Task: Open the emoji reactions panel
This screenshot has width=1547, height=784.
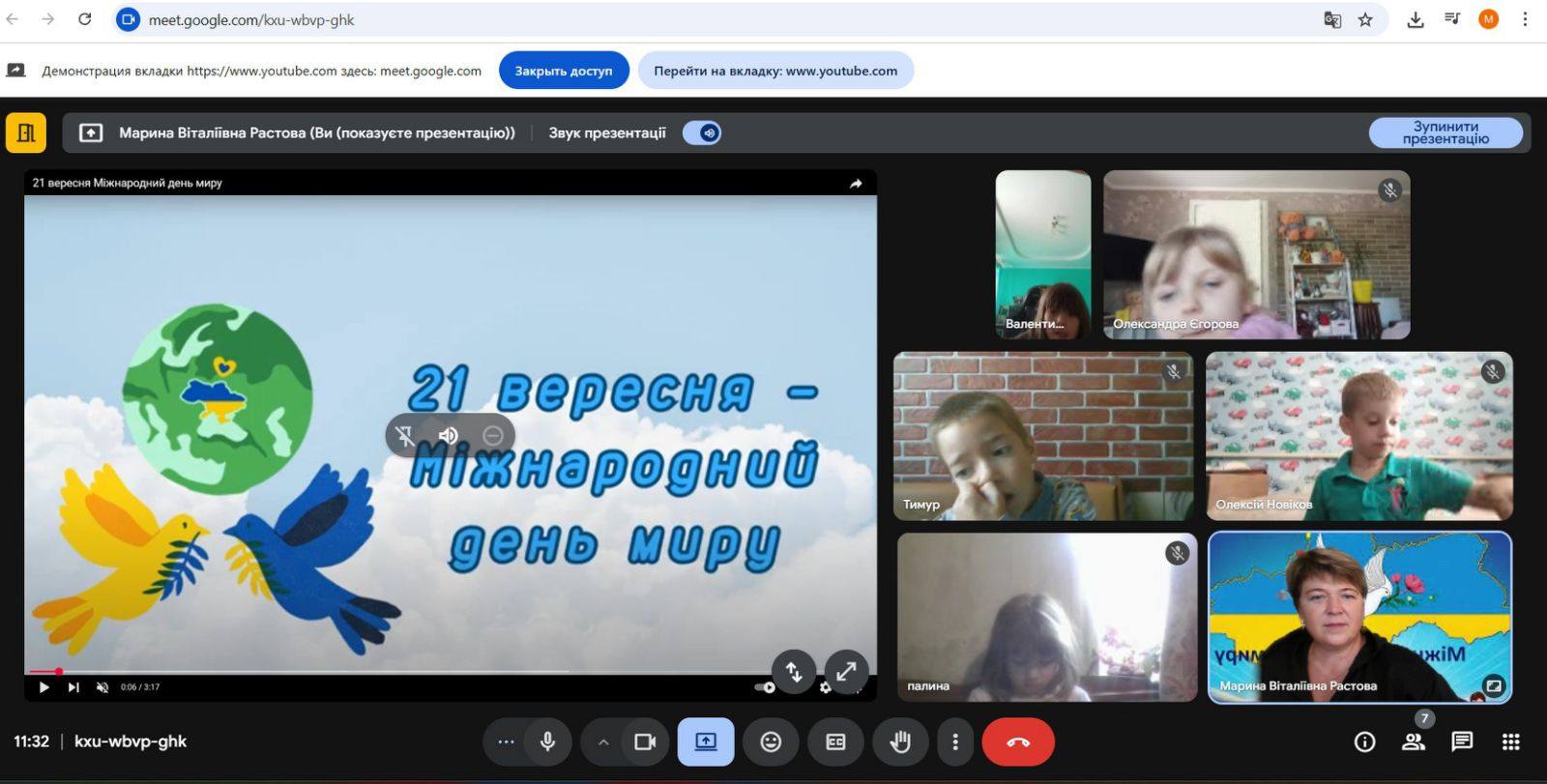Action: click(771, 741)
